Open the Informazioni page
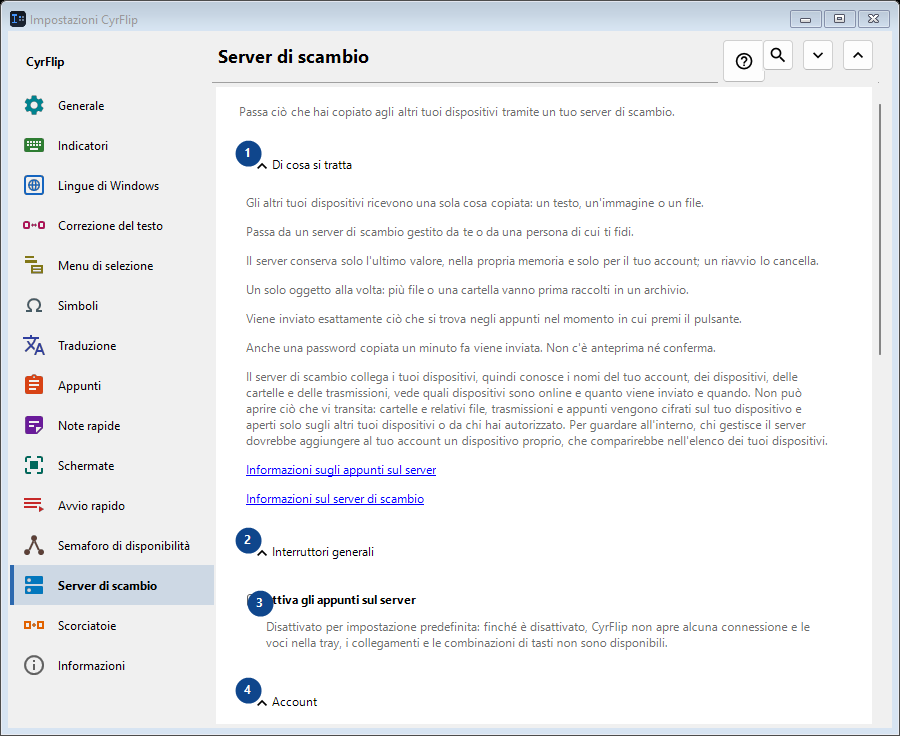The image size is (900, 736). click(112, 665)
